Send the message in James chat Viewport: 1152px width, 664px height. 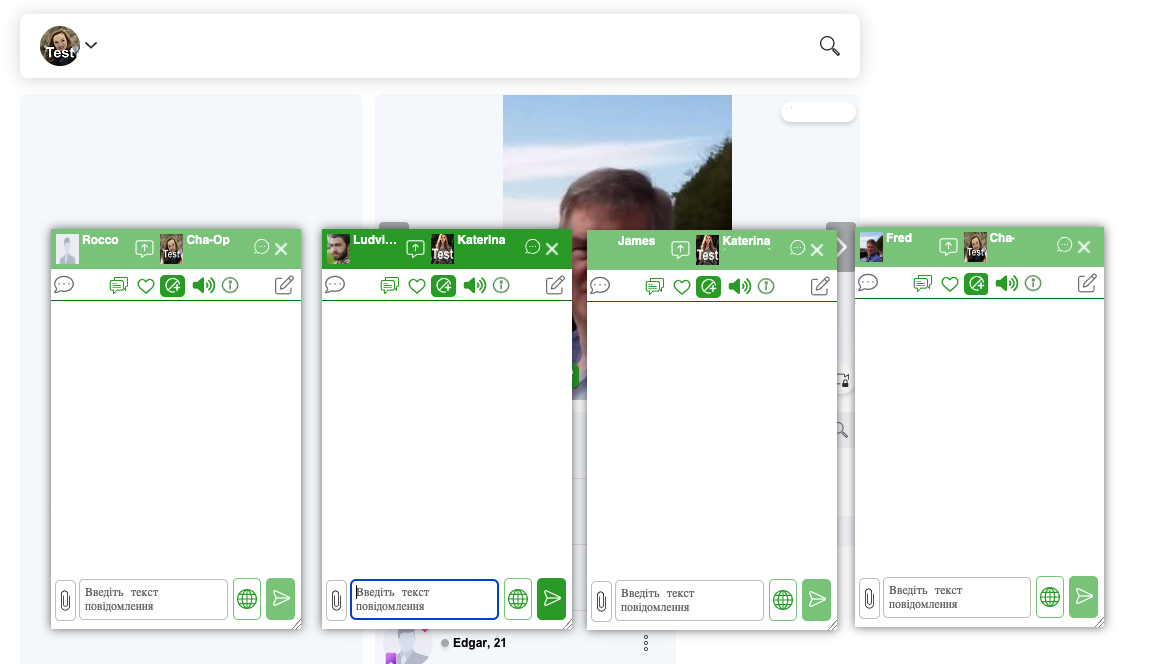[817, 600]
